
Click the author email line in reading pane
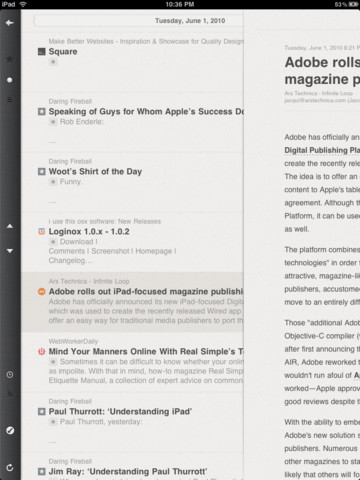pos(322,100)
